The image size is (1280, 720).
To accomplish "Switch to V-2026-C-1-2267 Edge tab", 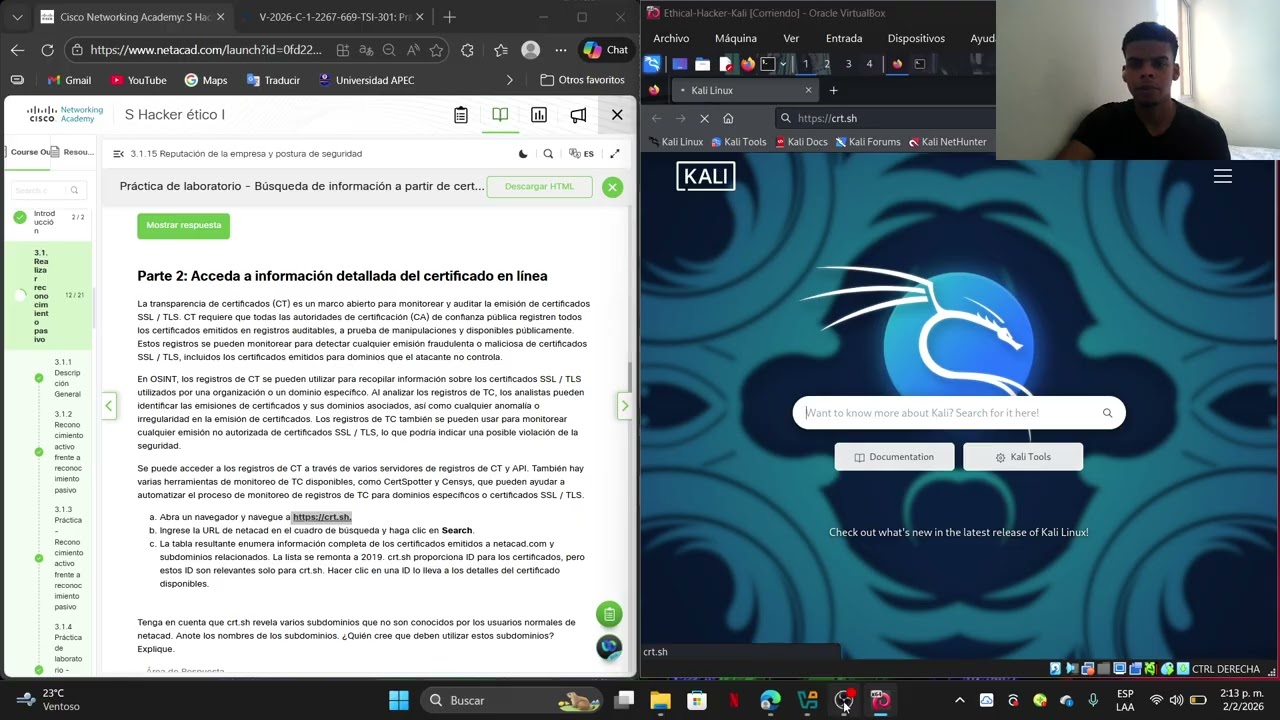I will pyautogui.click(x=334, y=17).
